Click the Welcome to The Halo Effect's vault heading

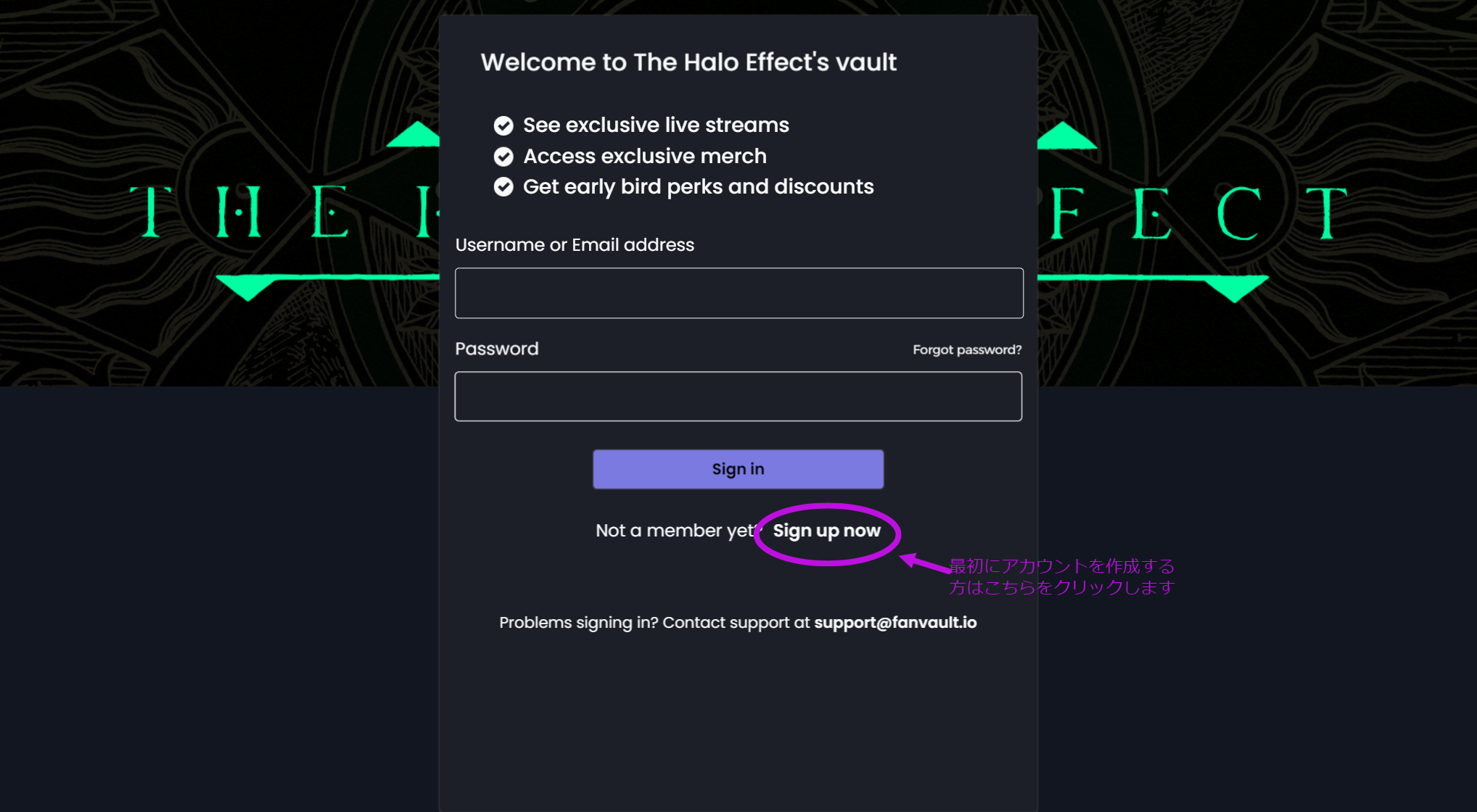click(x=688, y=62)
